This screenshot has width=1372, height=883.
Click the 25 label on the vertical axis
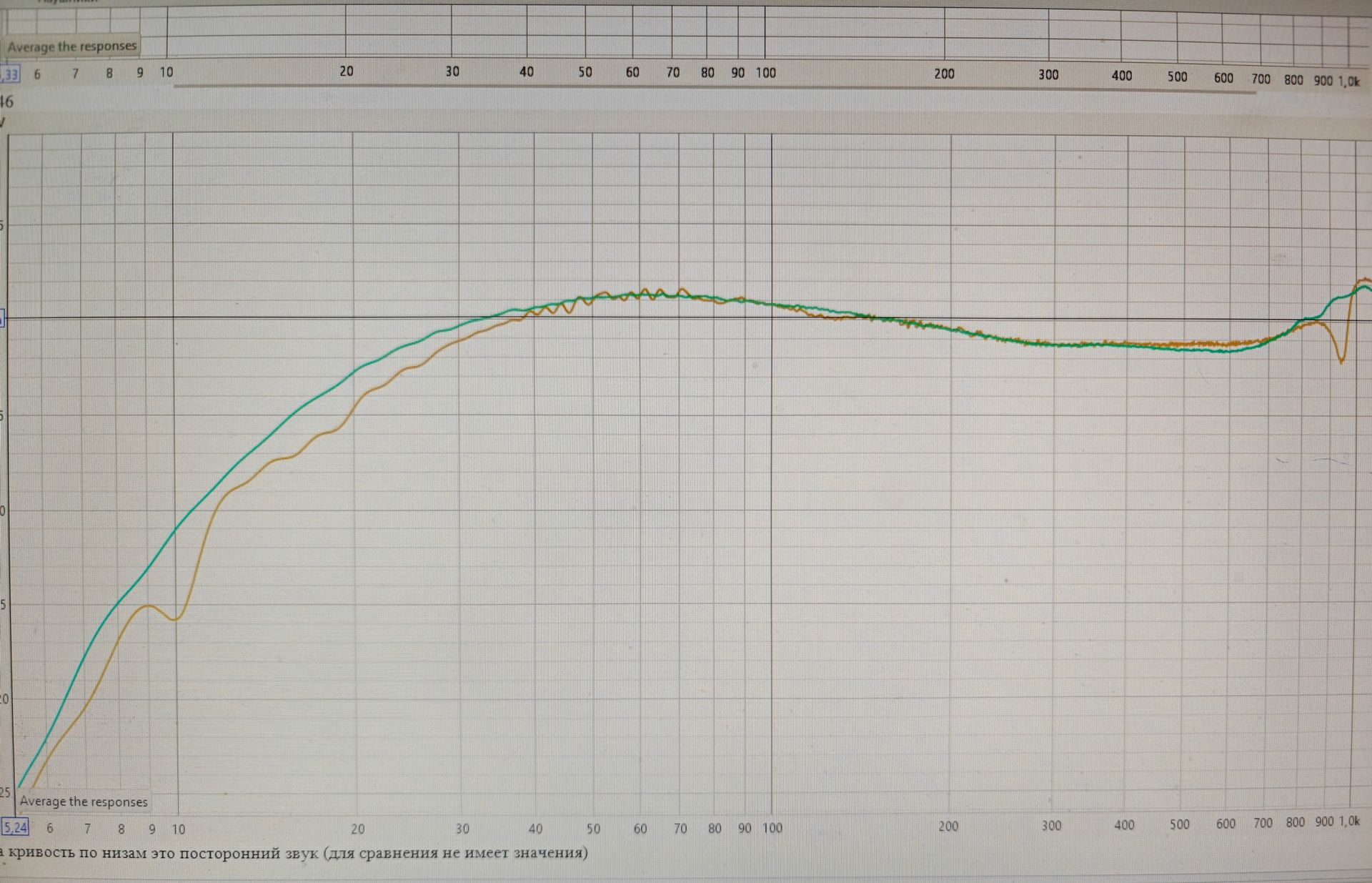(5, 792)
